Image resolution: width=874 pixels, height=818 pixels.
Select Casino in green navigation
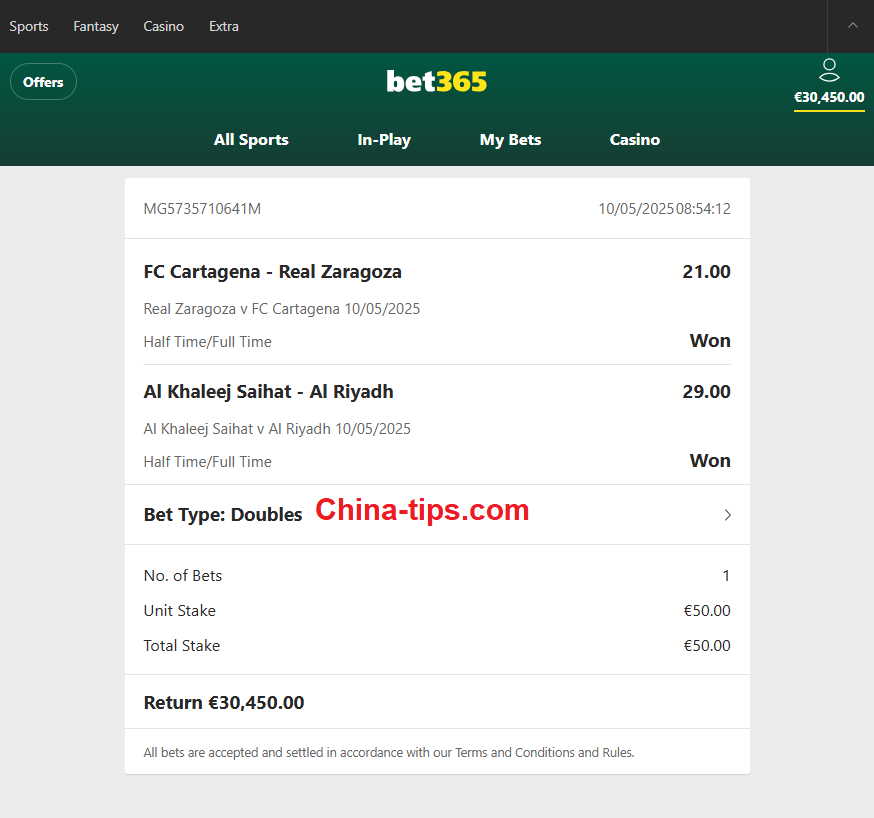coord(634,139)
